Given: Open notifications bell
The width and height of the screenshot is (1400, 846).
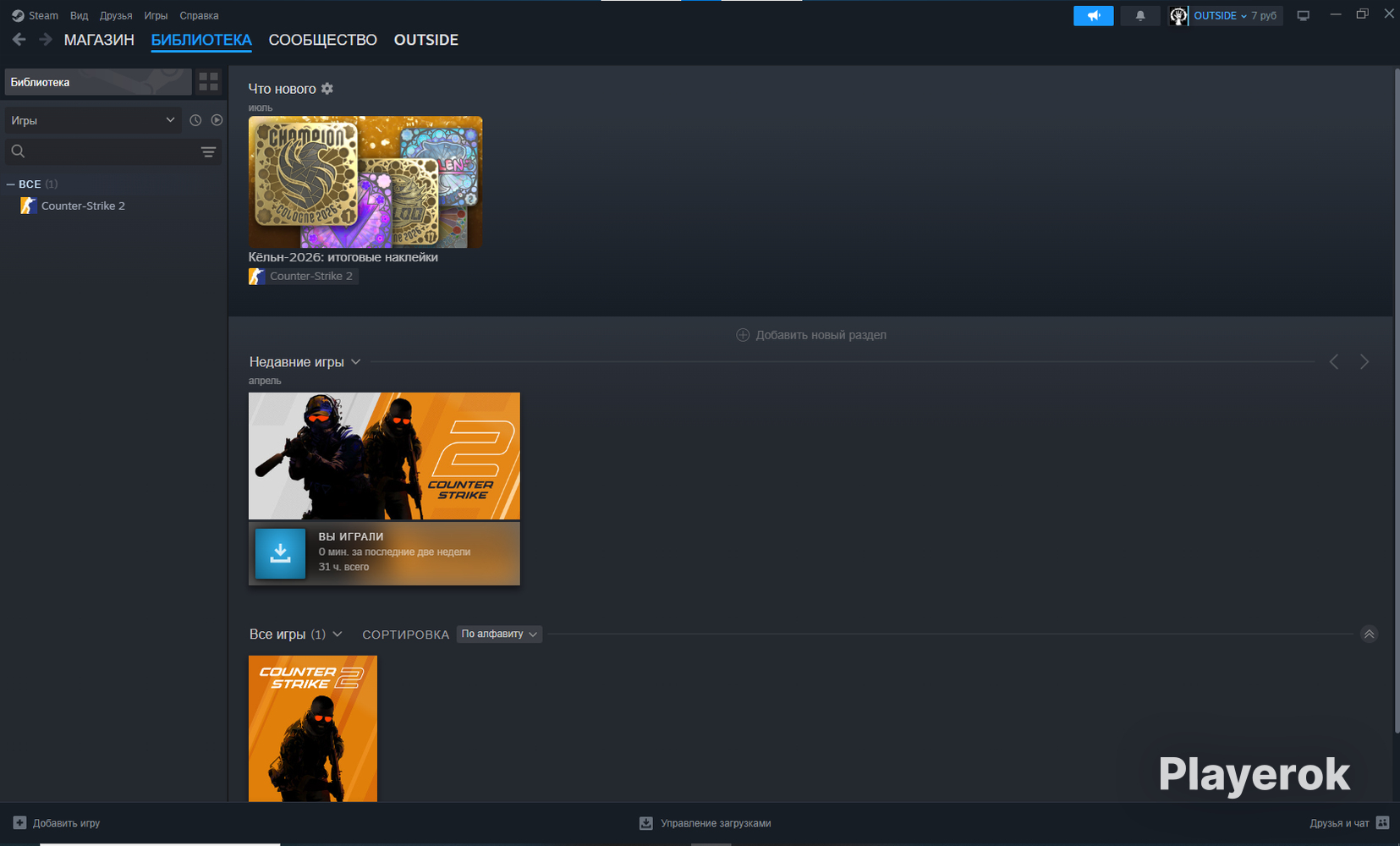Looking at the screenshot, I should click(1140, 15).
